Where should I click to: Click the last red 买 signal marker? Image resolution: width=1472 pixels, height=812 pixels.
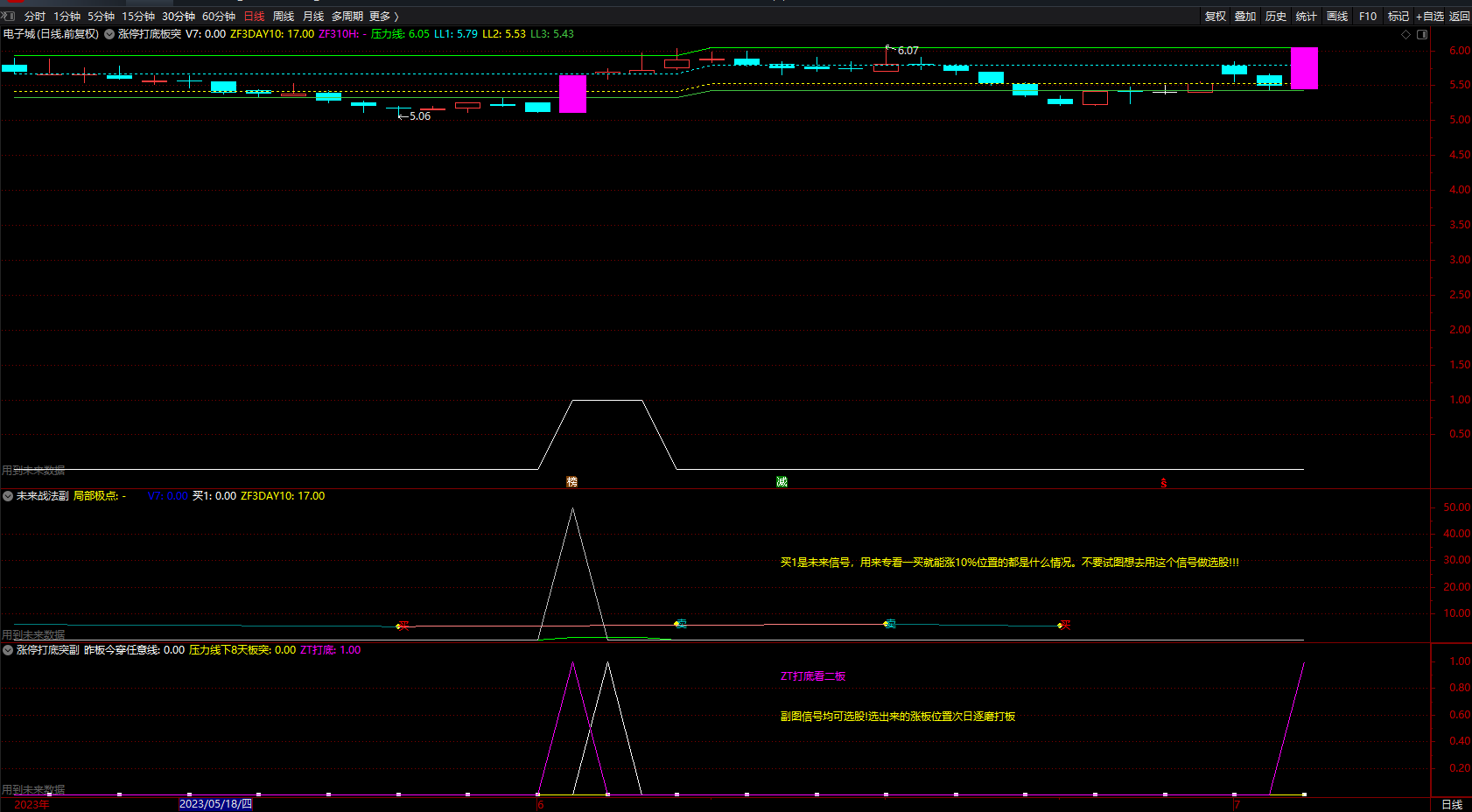pos(1063,625)
